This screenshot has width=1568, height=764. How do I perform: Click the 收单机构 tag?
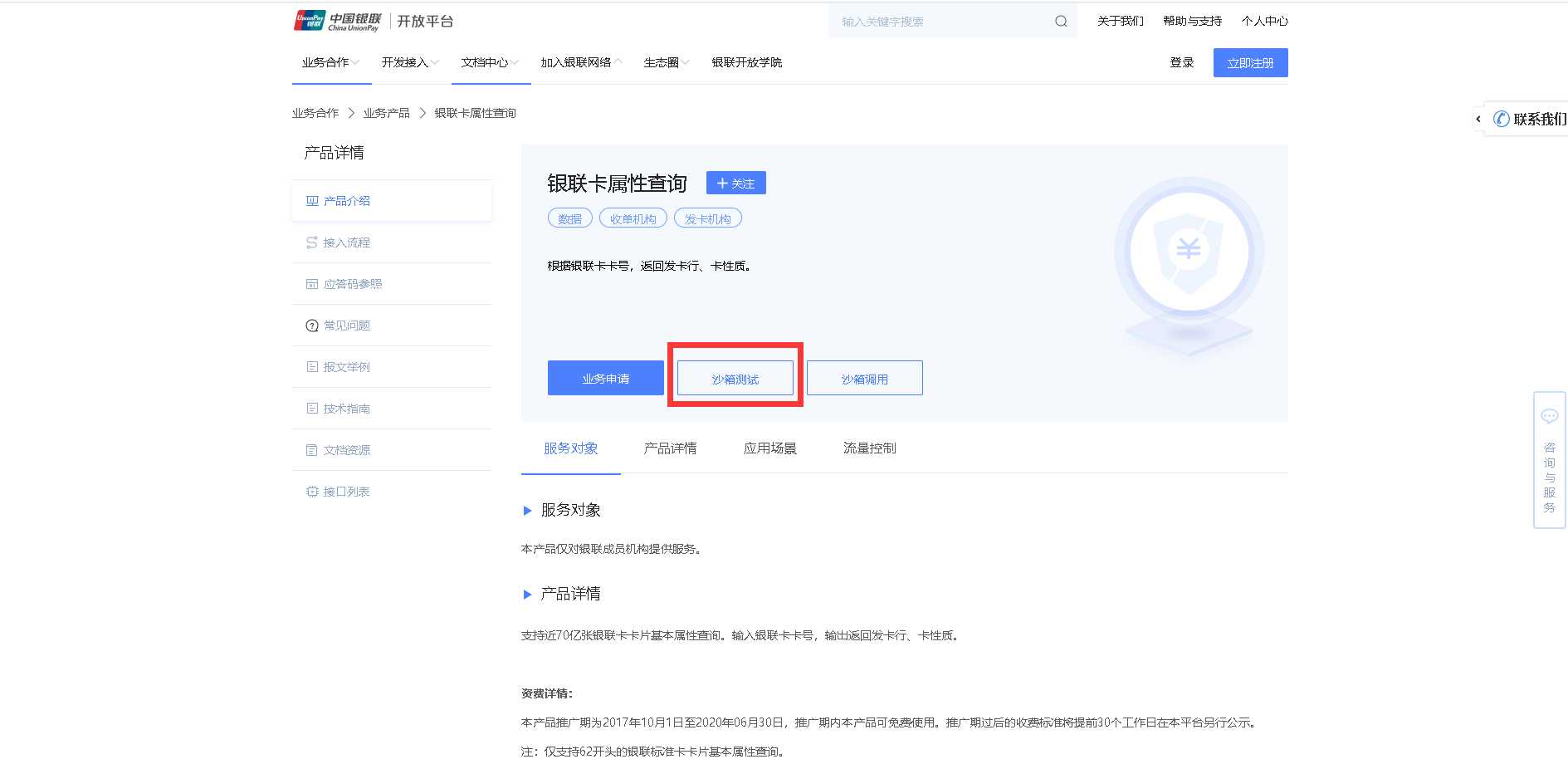(633, 218)
